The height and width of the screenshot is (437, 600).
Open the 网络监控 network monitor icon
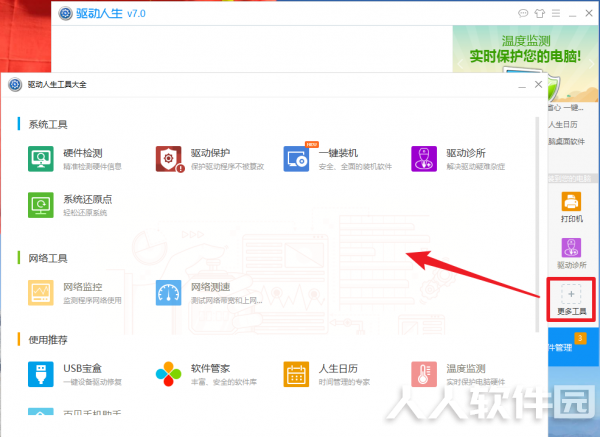(x=41, y=293)
